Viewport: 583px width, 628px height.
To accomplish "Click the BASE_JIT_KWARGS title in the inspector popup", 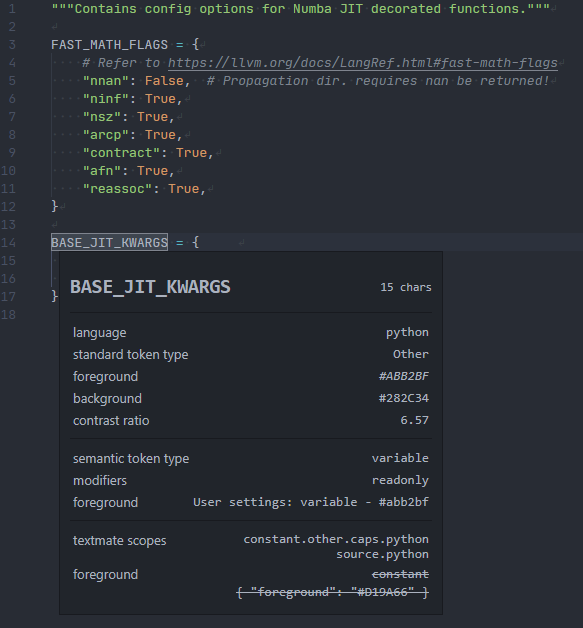I will (x=150, y=287).
